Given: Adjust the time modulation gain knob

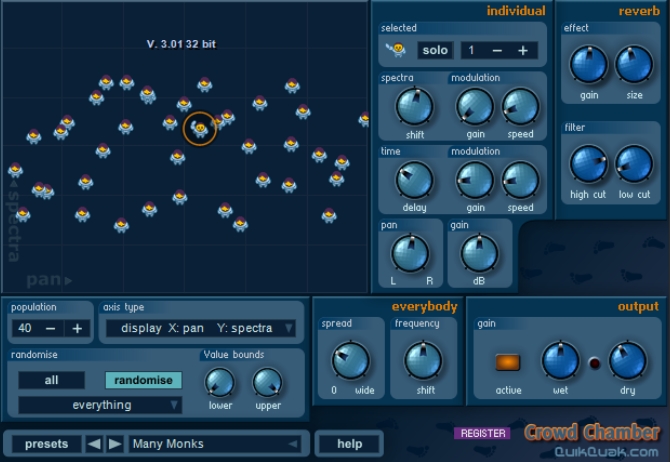Looking at the screenshot, I should pyautogui.click(x=475, y=180).
